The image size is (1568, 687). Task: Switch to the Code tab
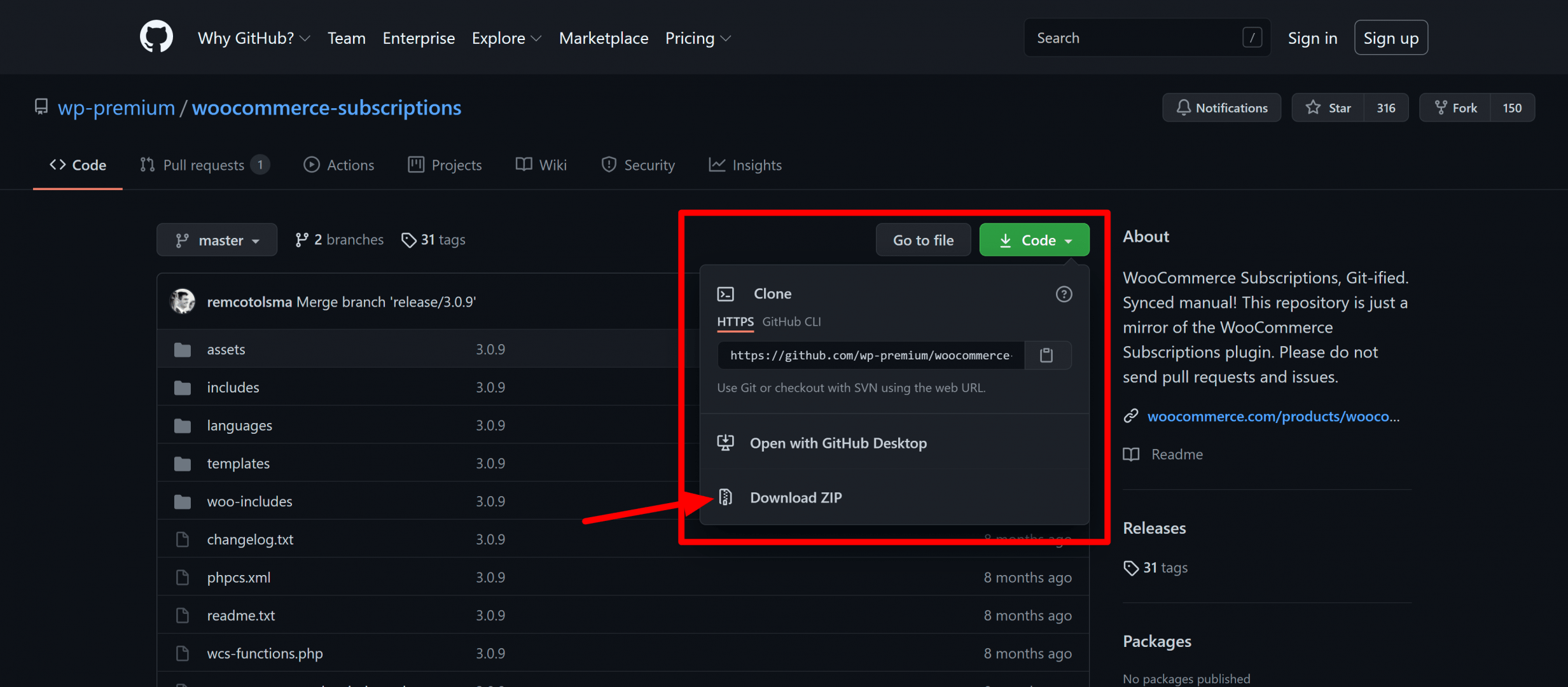[78, 165]
